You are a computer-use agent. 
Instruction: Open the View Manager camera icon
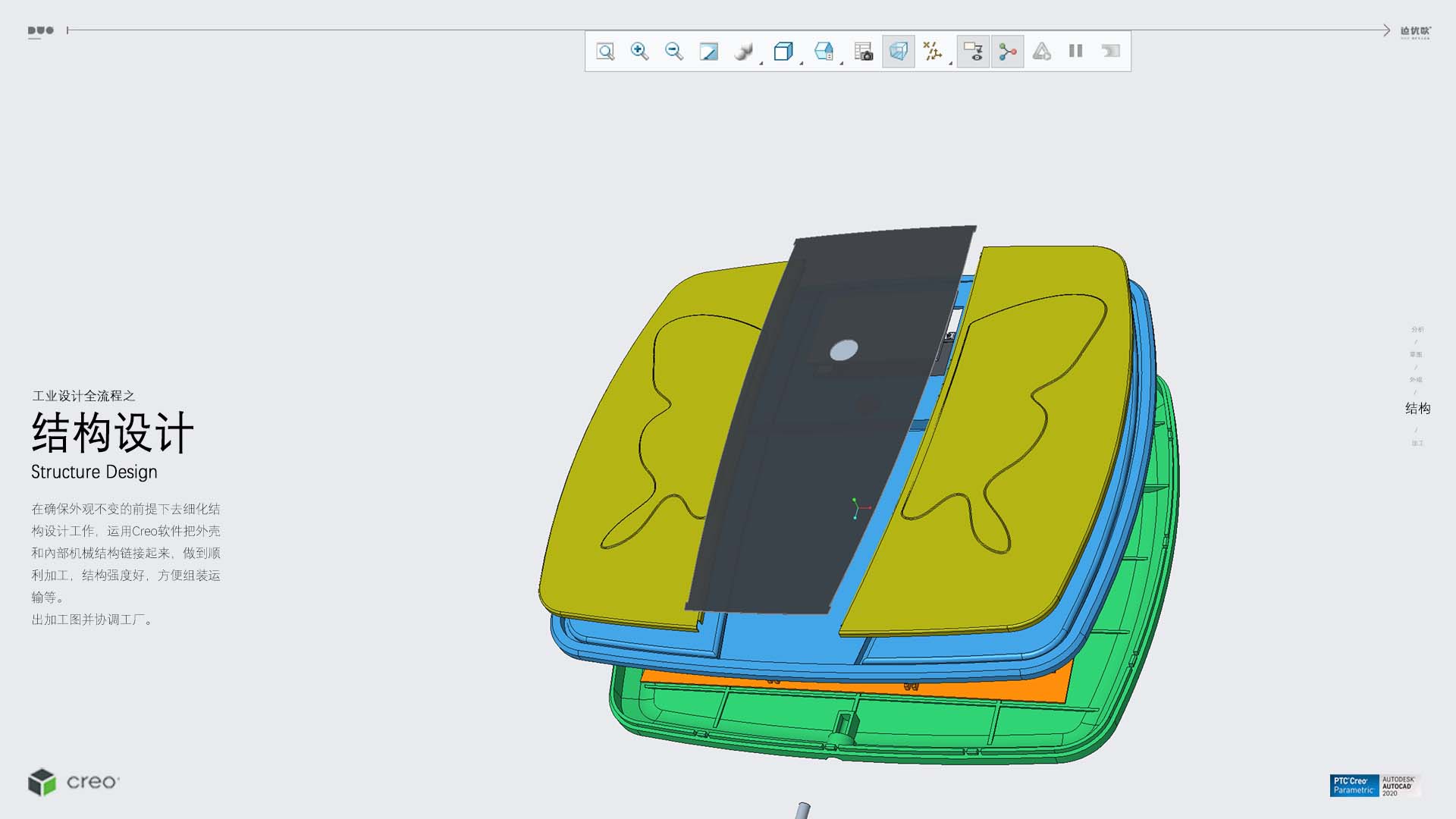[x=863, y=52]
